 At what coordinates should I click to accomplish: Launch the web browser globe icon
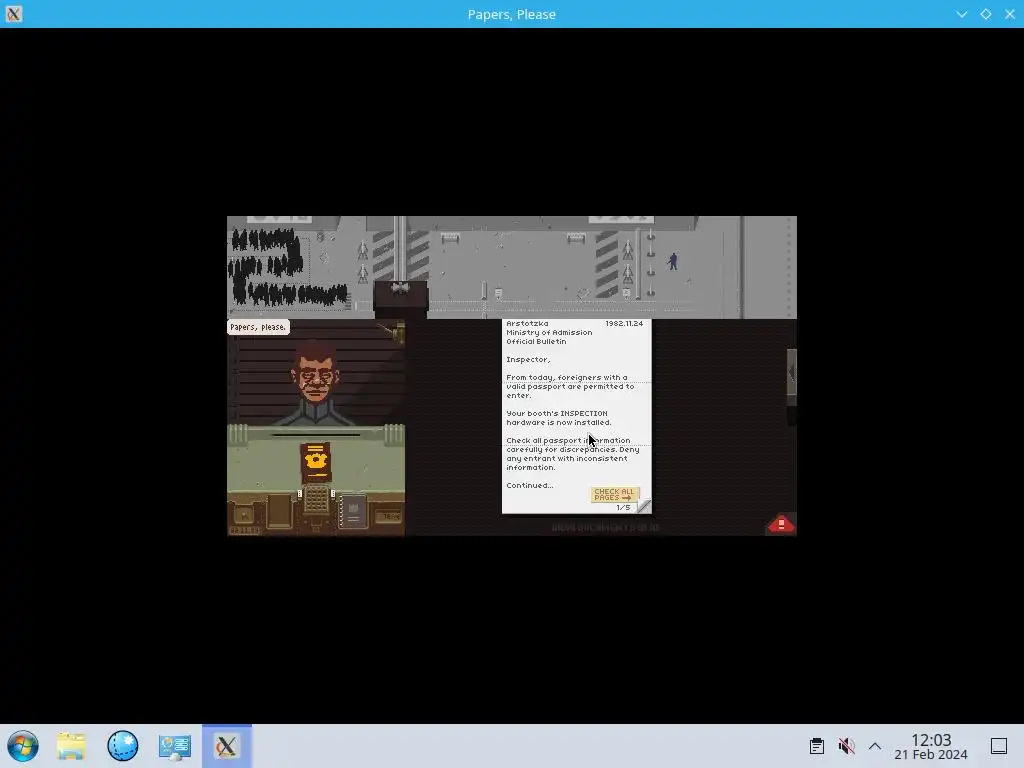123,746
